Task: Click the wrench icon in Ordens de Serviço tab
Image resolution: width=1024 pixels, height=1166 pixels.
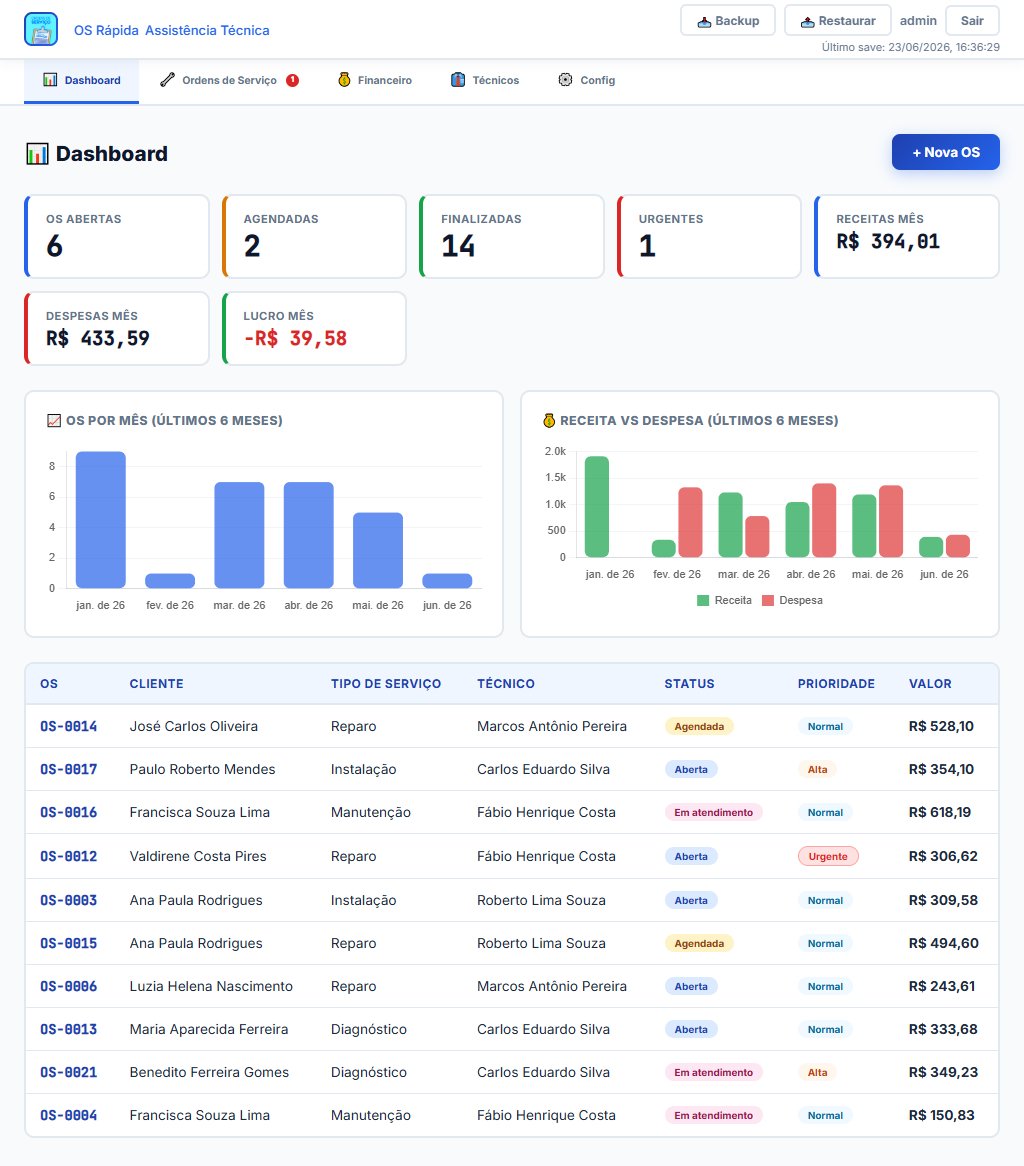Action: [x=167, y=80]
